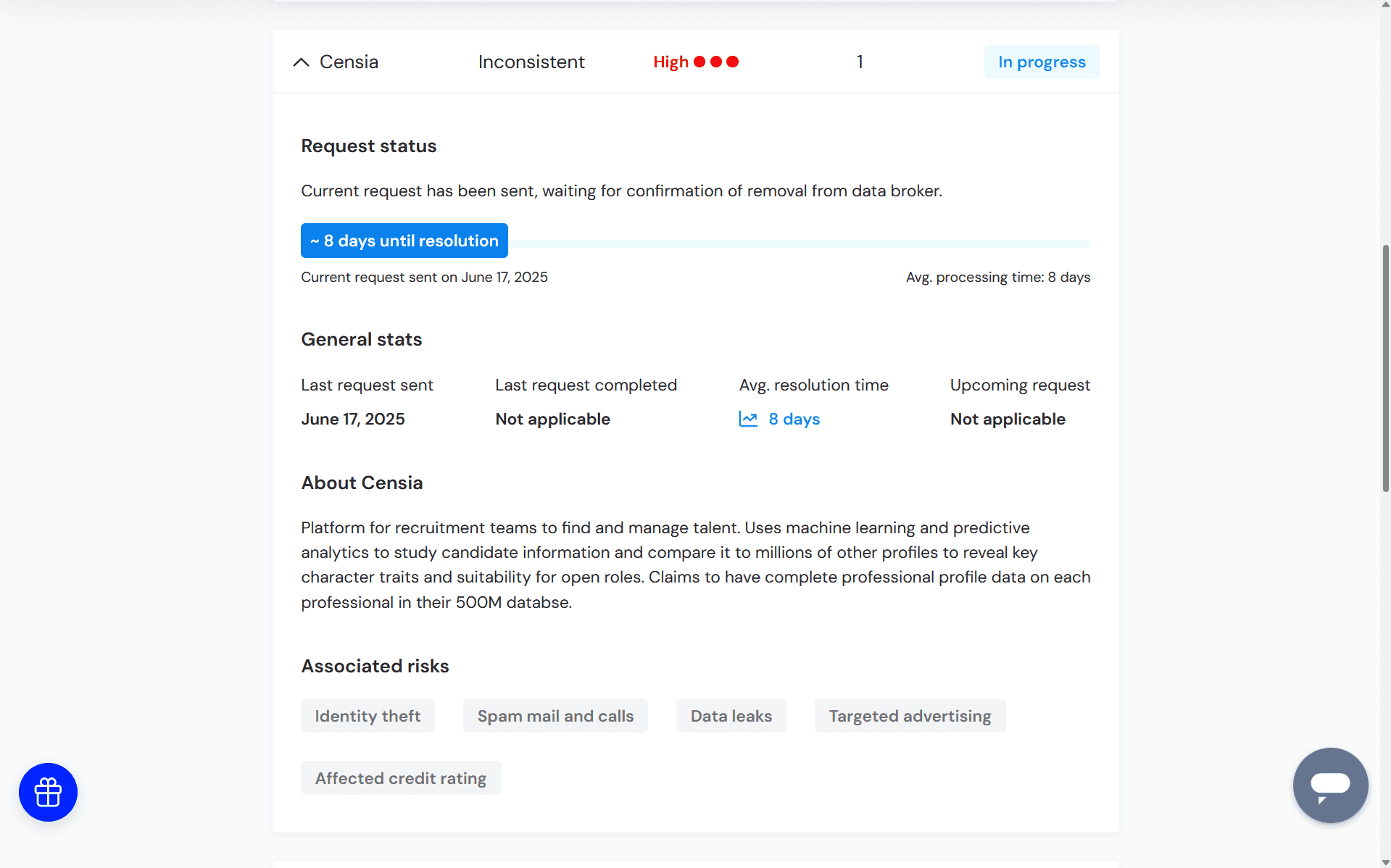1391x868 pixels.
Task: Click the chat bubble inside the support button
Action: (x=1330, y=783)
